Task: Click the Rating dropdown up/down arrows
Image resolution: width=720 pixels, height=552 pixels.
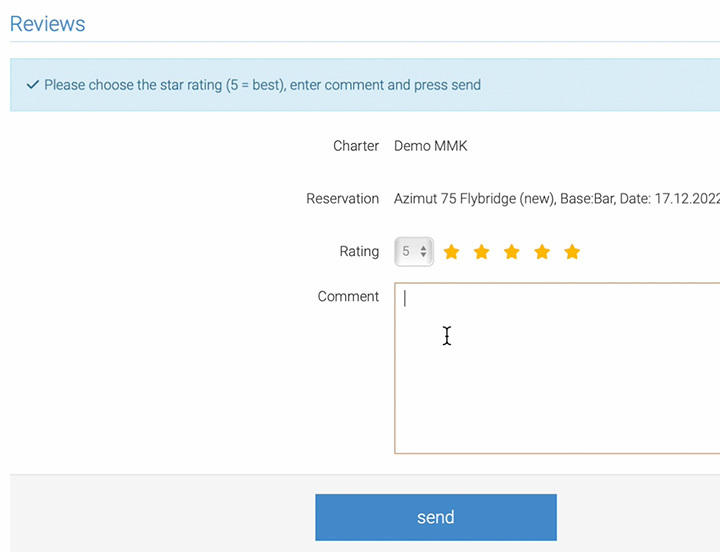Action: (x=423, y=252)
